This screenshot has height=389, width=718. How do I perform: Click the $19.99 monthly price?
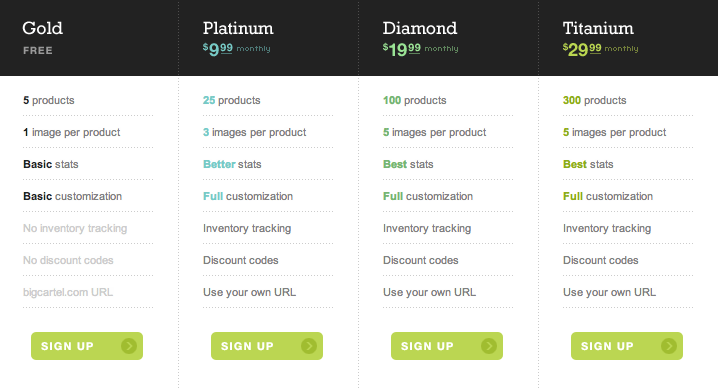click(420, 49)
